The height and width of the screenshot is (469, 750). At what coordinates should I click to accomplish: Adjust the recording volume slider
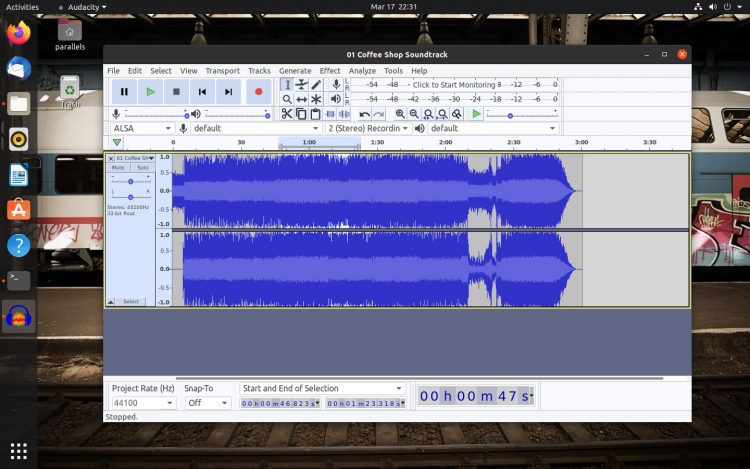click(156, 114)
